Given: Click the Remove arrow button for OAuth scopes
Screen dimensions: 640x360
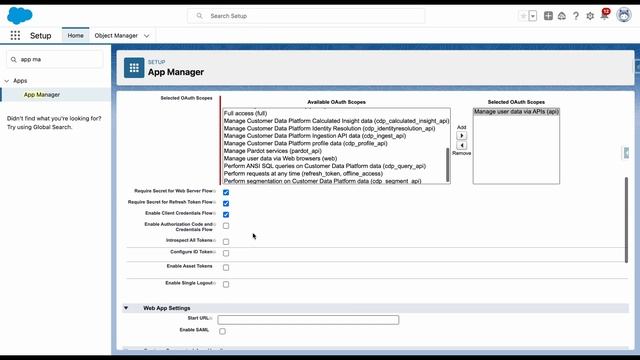Looking at the screenshot, I should (x=462, y=145).
